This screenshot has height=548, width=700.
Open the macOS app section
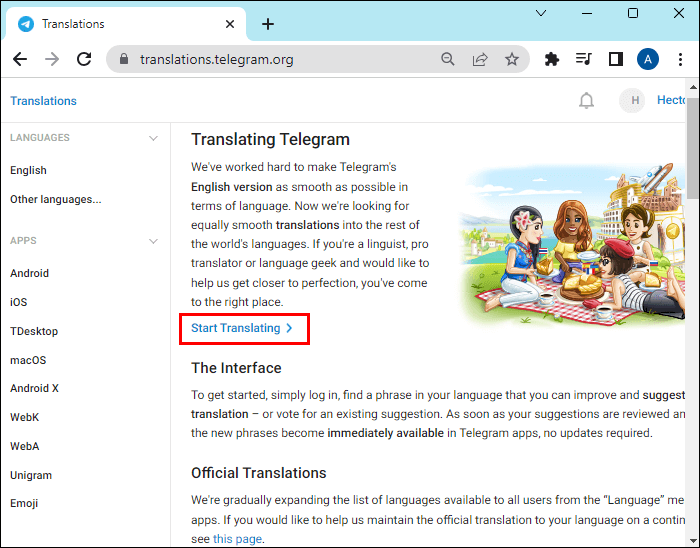click(x=28, y=360)
